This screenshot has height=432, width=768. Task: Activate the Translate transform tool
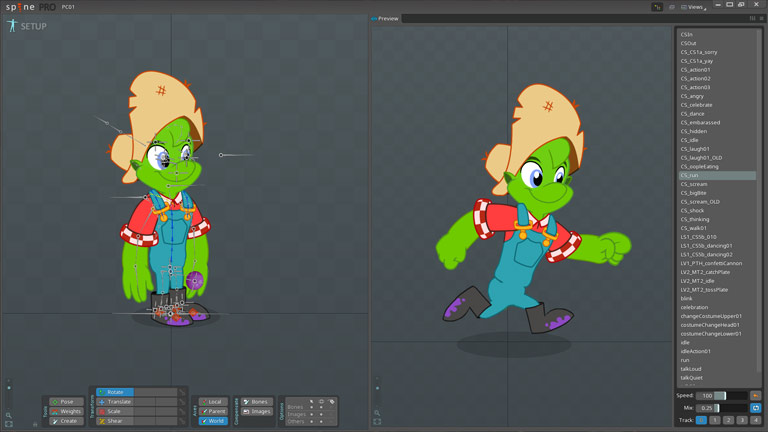115,402
